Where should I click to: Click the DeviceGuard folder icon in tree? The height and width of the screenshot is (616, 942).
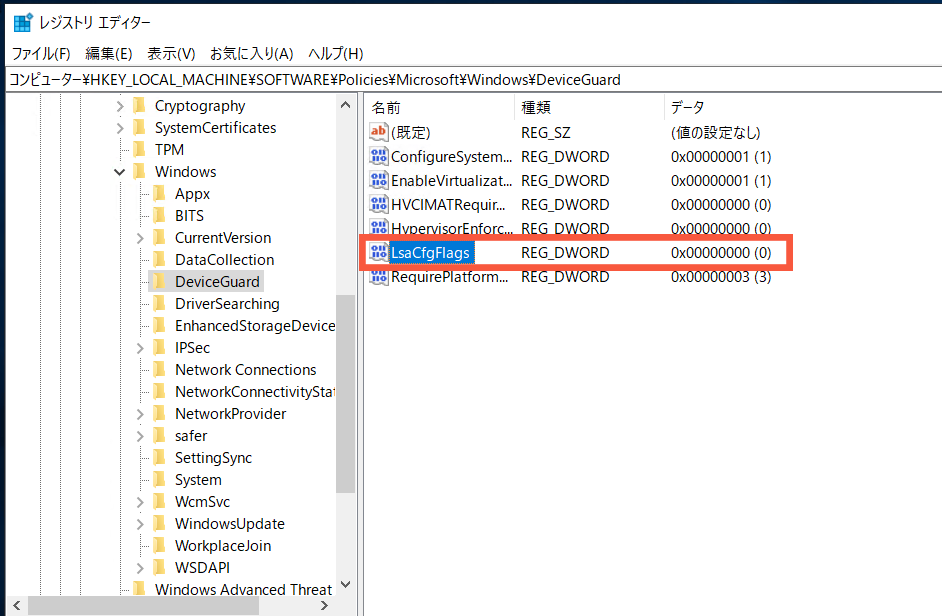coord(160,282)
